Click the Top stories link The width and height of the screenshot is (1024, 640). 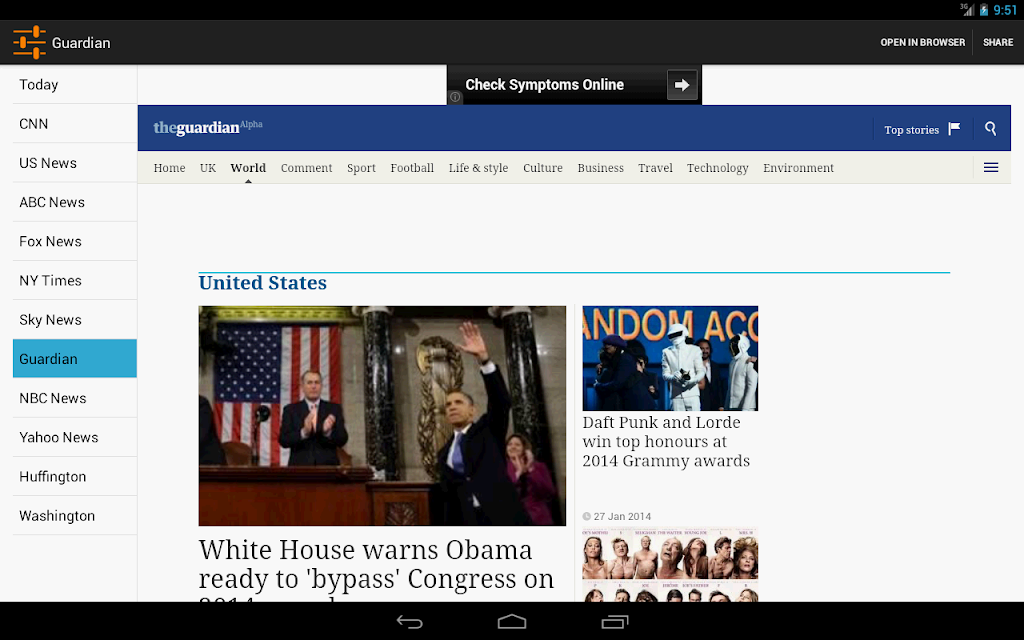click(x=911, y=129)
